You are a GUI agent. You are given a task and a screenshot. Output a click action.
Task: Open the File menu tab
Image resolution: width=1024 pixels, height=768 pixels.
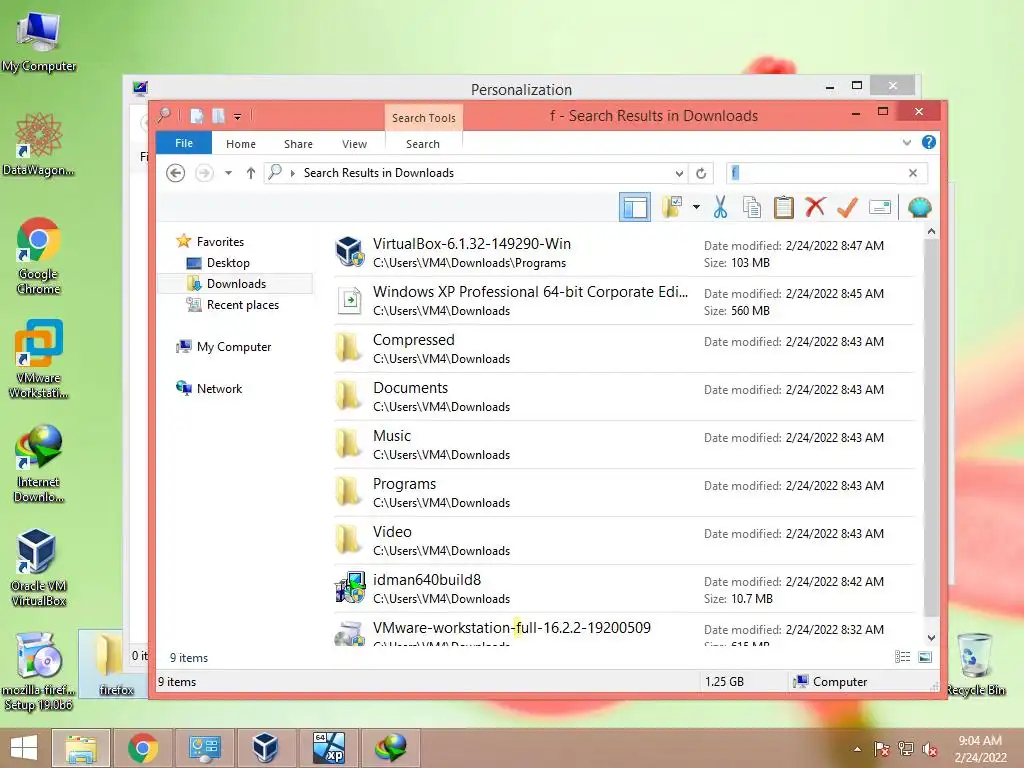184,143
